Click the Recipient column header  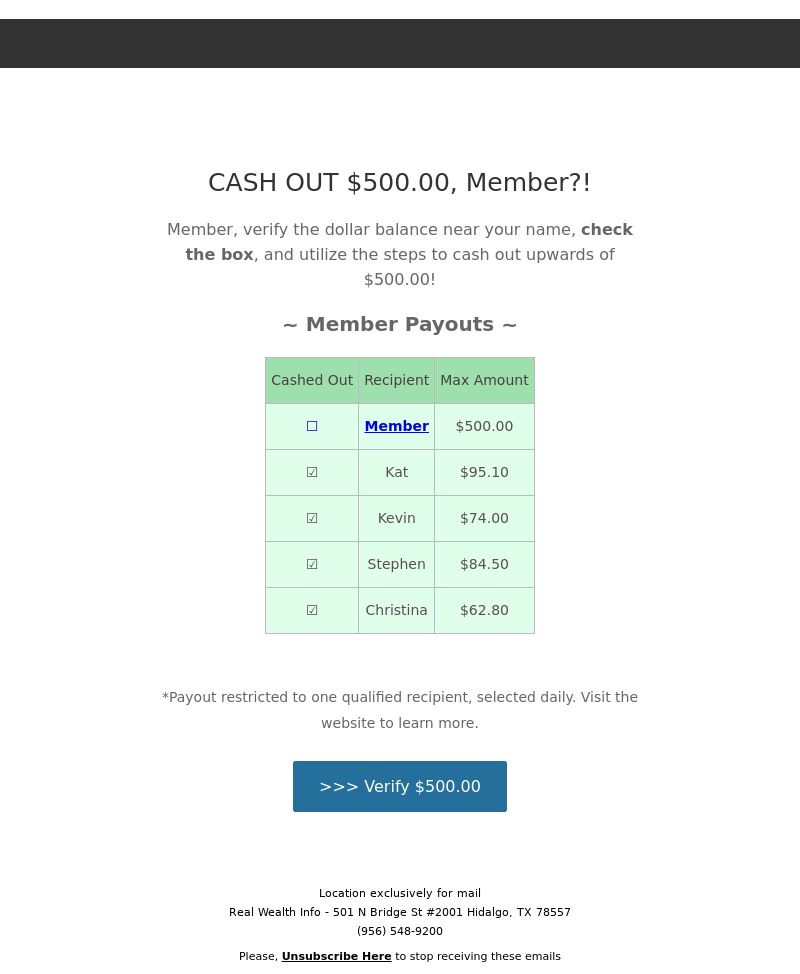[396, 380]
